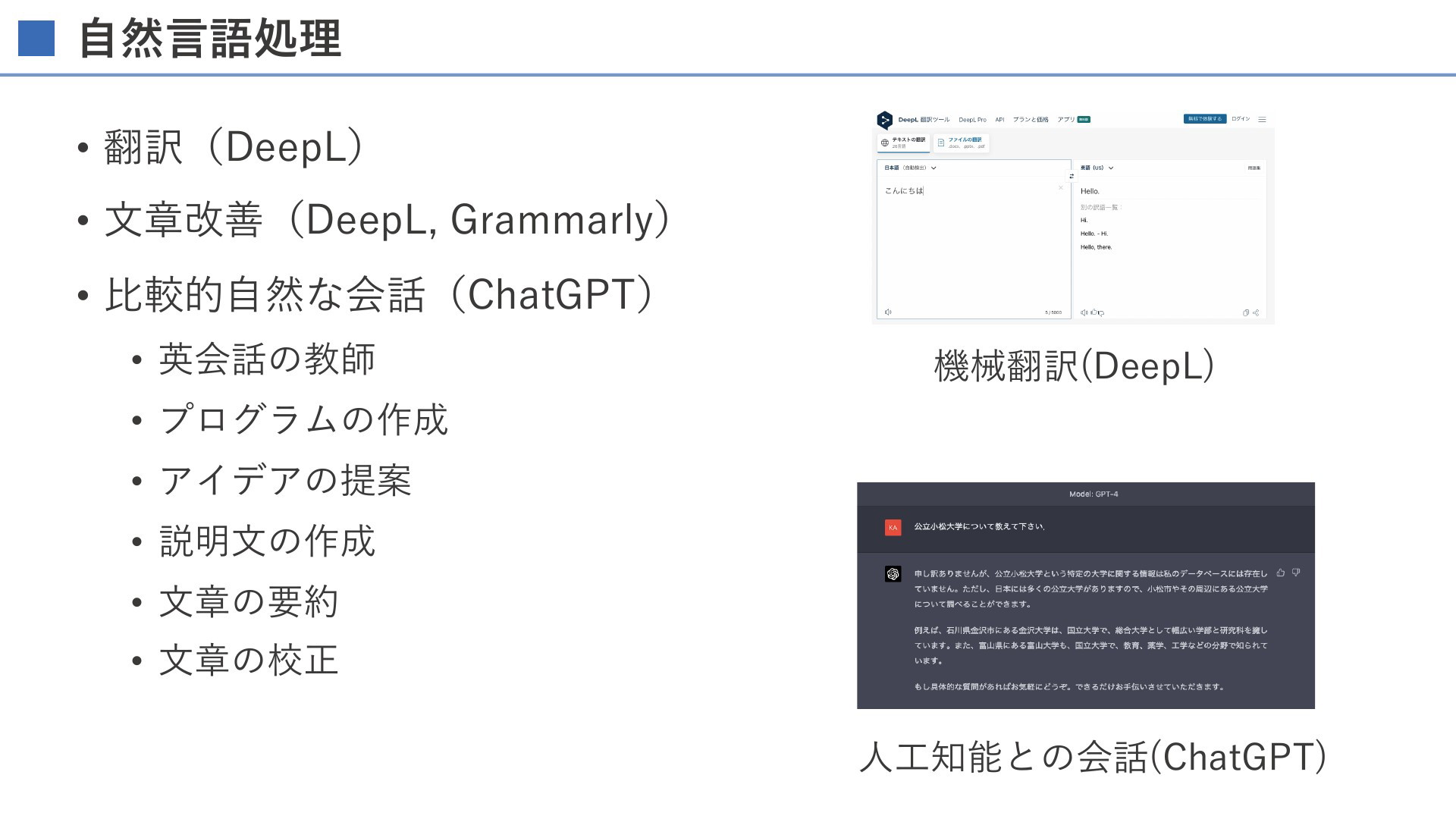Clear the DeepL source text with X
1456x819 pixels.
tap(1061, 187)
